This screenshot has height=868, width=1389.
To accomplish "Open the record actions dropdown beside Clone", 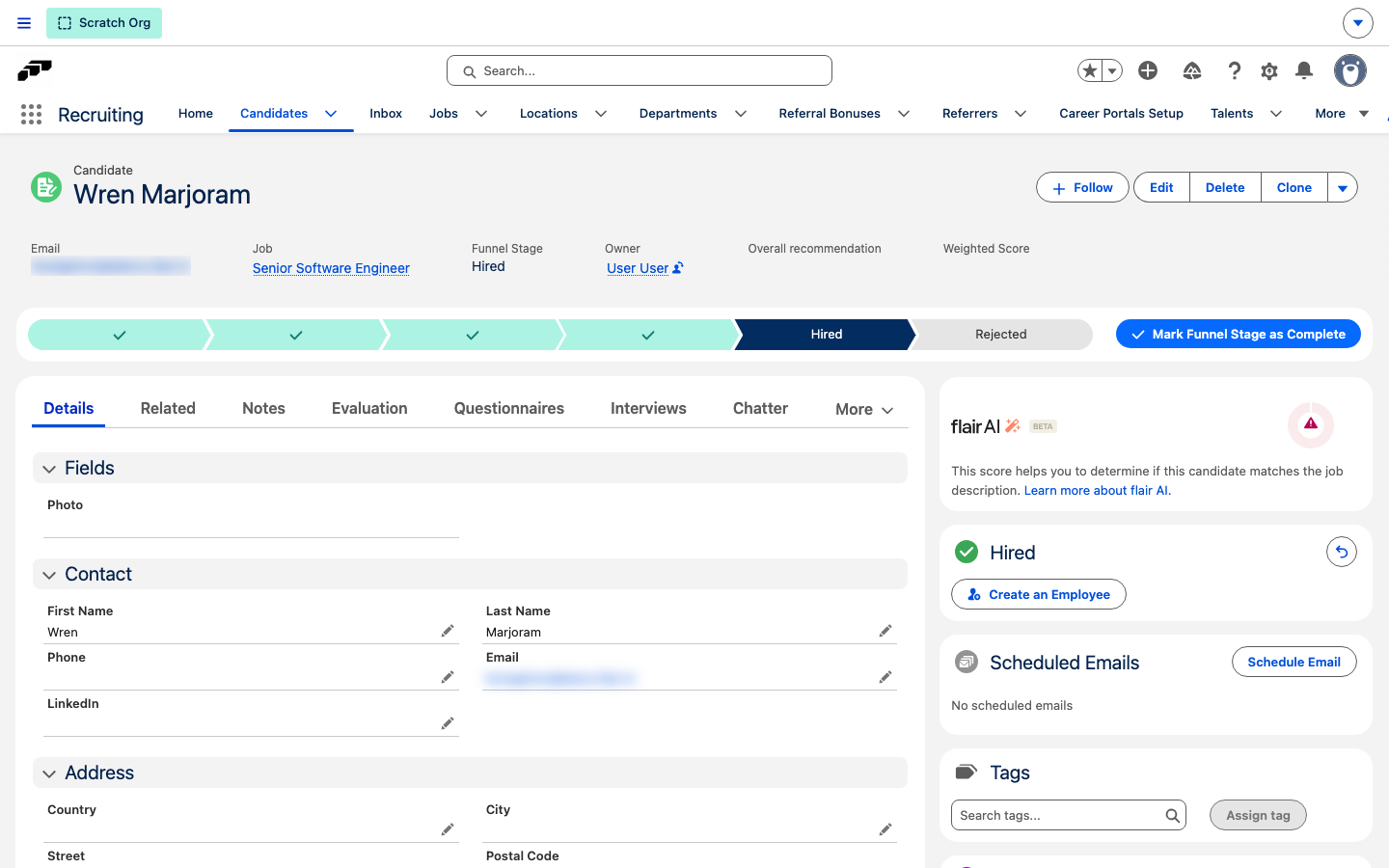I will point(1343,188).
